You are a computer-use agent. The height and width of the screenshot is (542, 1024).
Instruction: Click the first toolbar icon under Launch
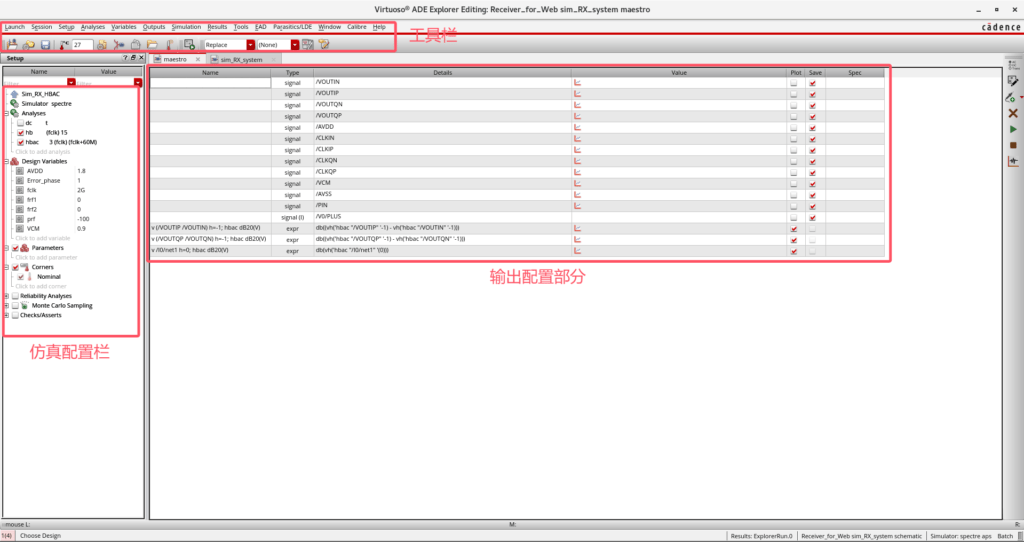(12, 45)
